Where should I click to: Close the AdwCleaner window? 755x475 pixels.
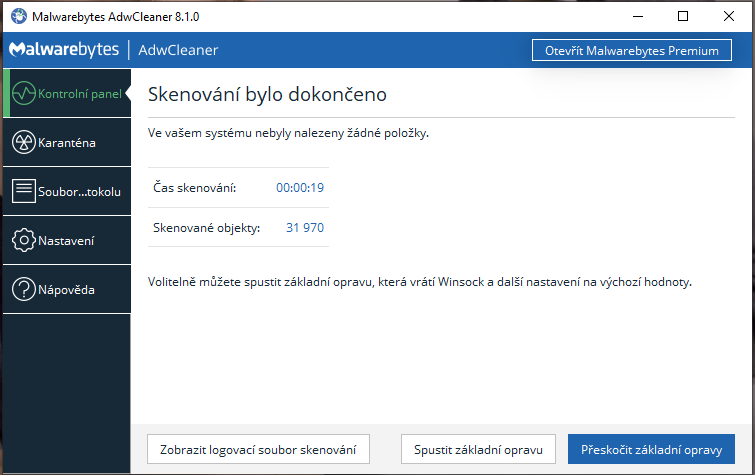click(729, 16)
